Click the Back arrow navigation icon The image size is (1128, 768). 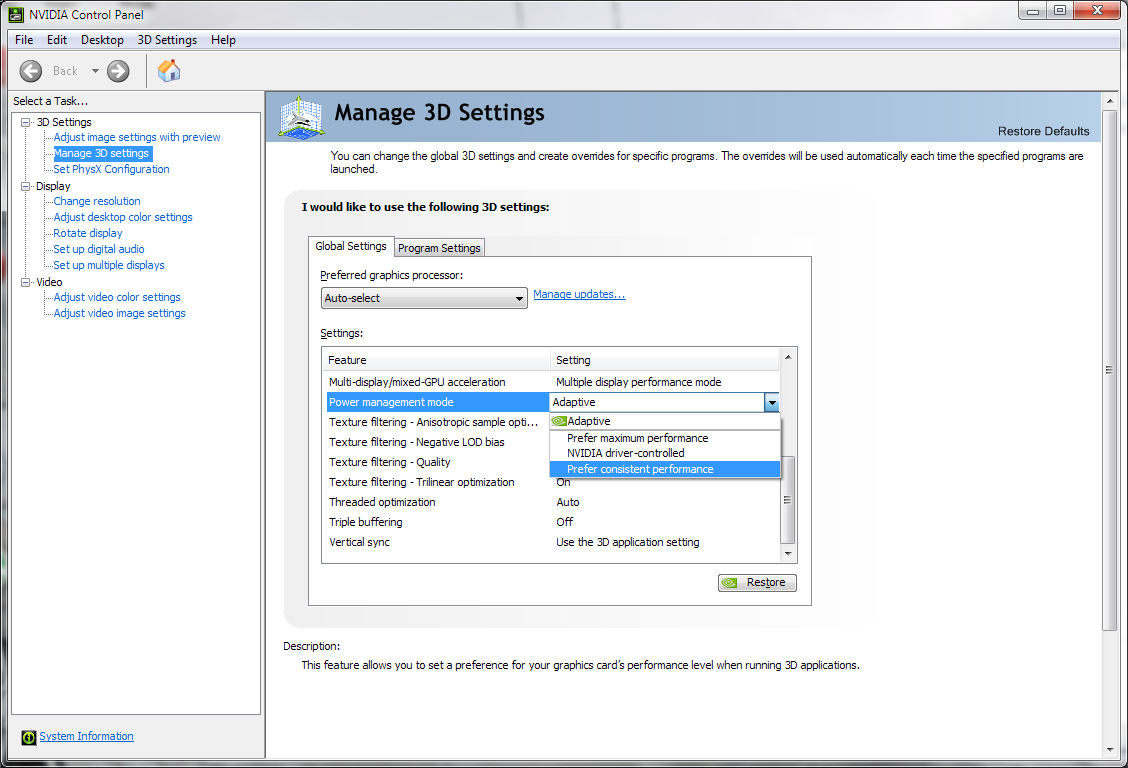(30, 71)
